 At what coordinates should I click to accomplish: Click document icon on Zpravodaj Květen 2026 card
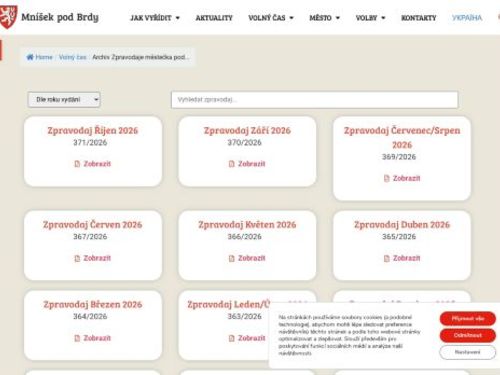[x=232, y=258]
